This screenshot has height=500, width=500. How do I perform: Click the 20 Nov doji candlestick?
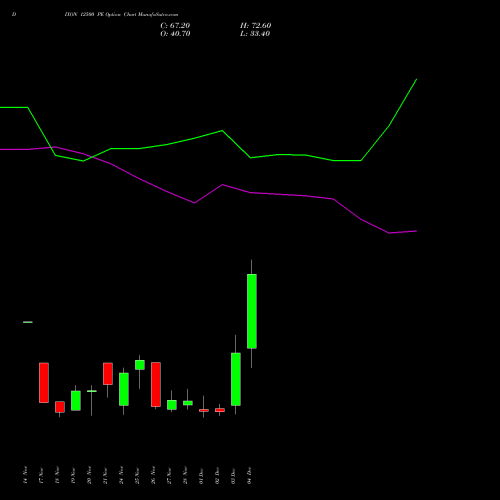coord(92,391)
